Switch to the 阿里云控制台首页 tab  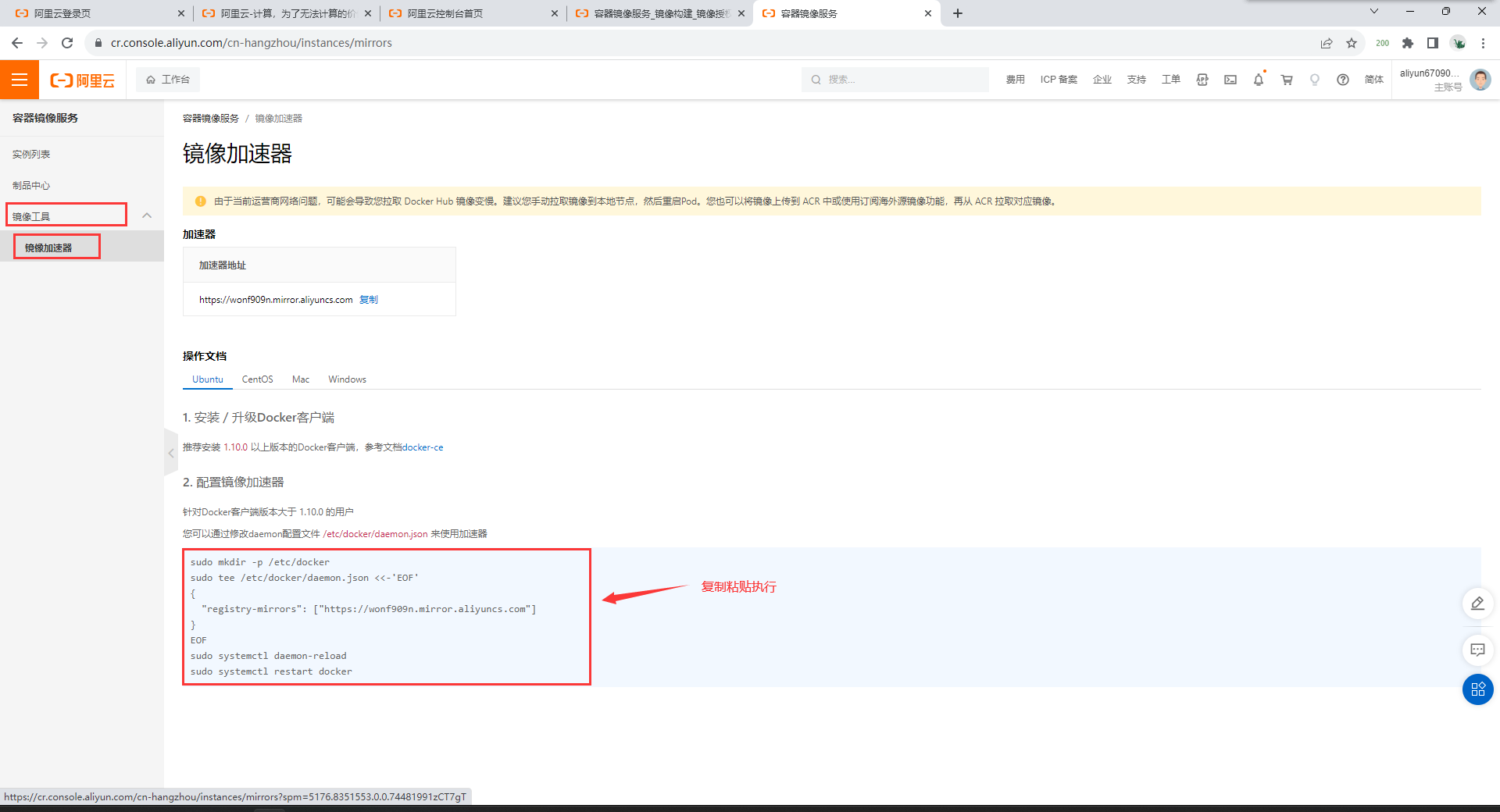click(x=473, y=13)
